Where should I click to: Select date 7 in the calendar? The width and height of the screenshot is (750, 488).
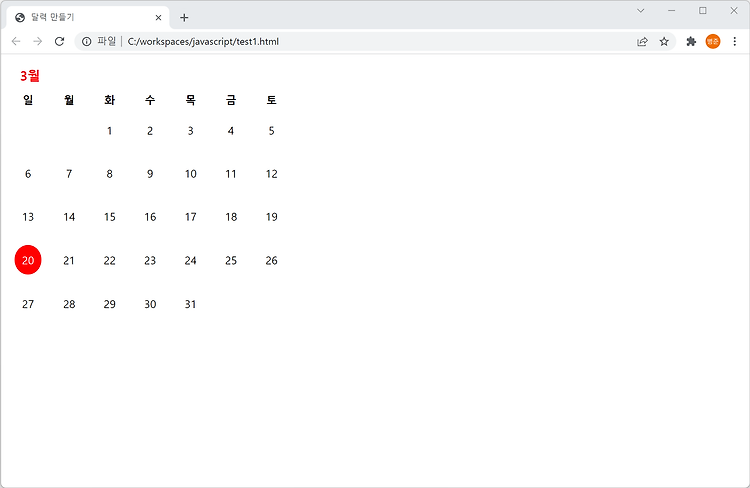pos(69,174)
